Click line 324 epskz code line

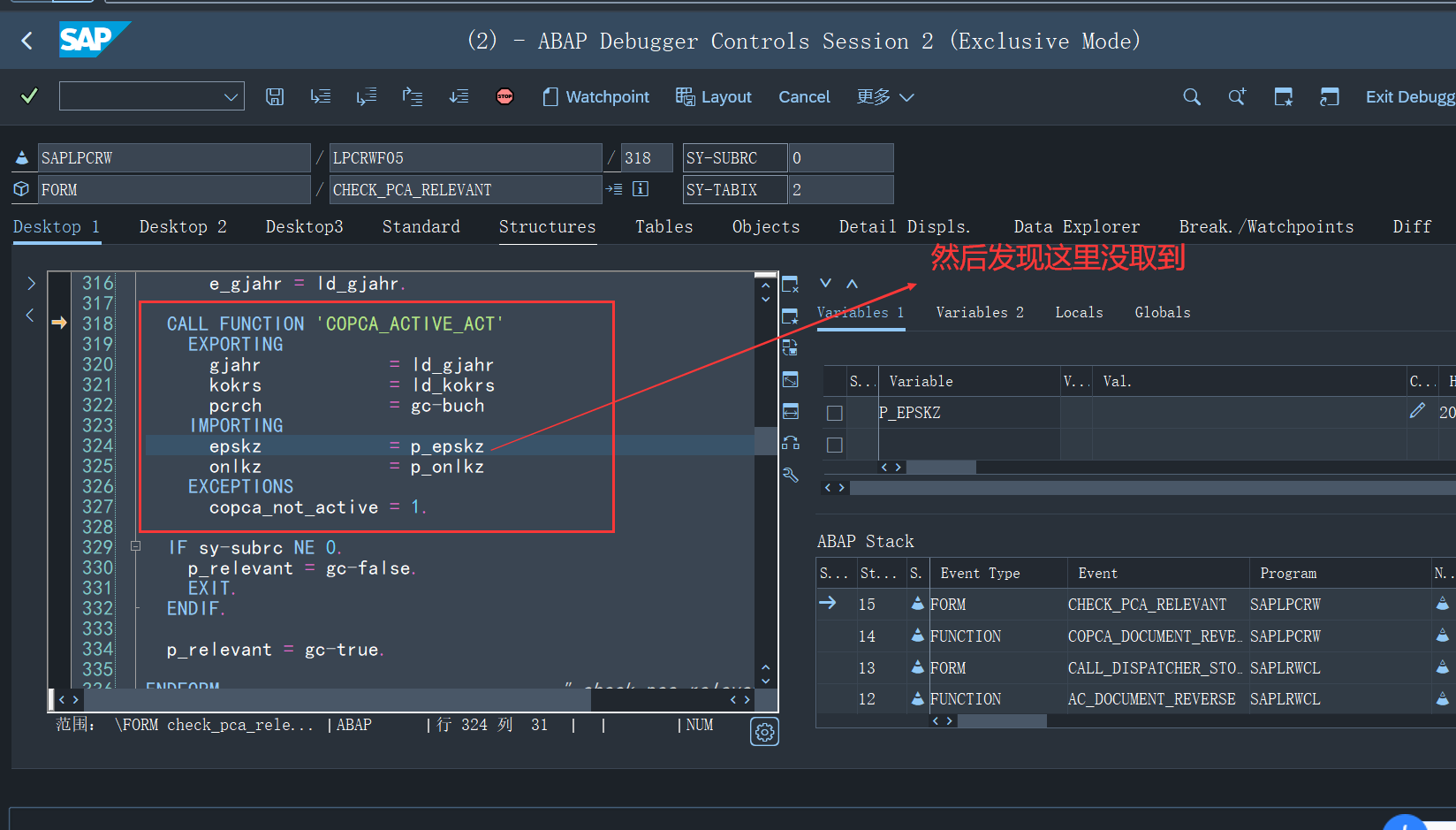point(449,445)
